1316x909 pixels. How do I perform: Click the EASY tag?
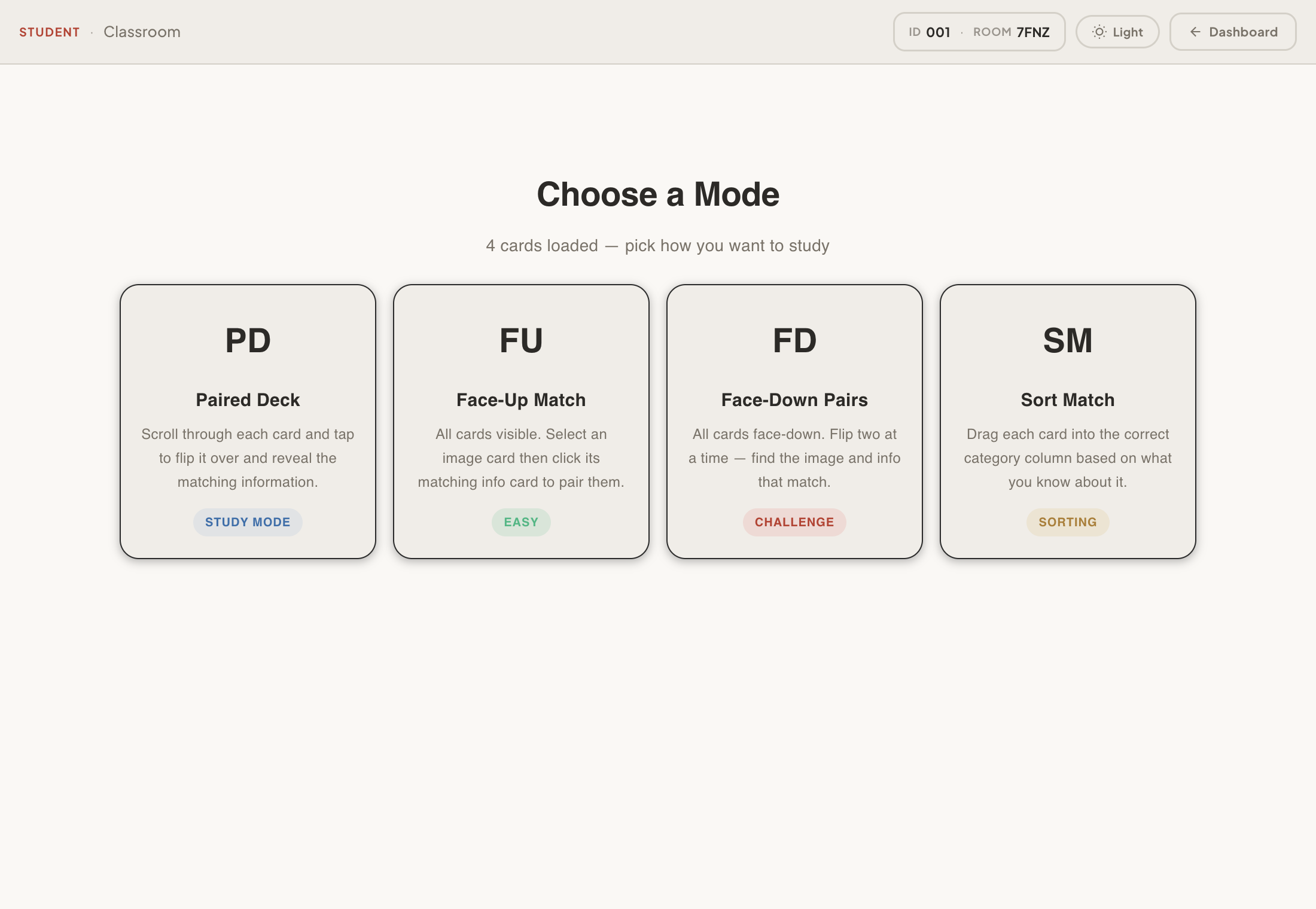point(521,522)
